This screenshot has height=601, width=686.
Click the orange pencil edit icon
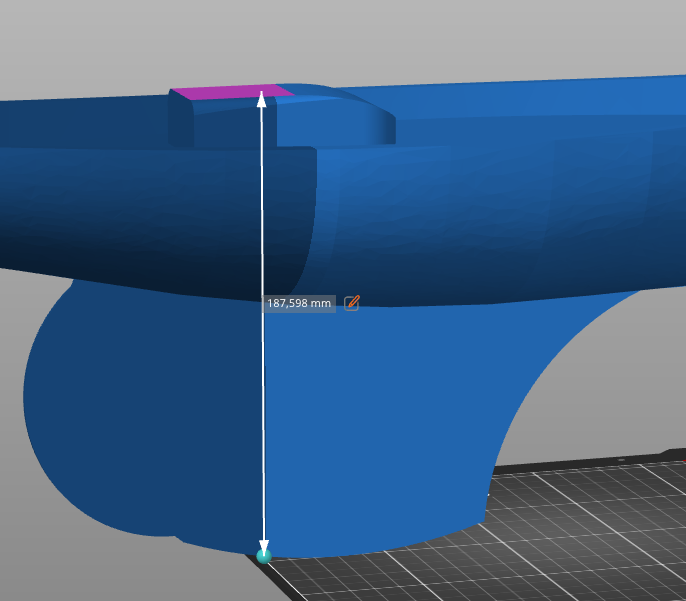click(x=351, y=303)
